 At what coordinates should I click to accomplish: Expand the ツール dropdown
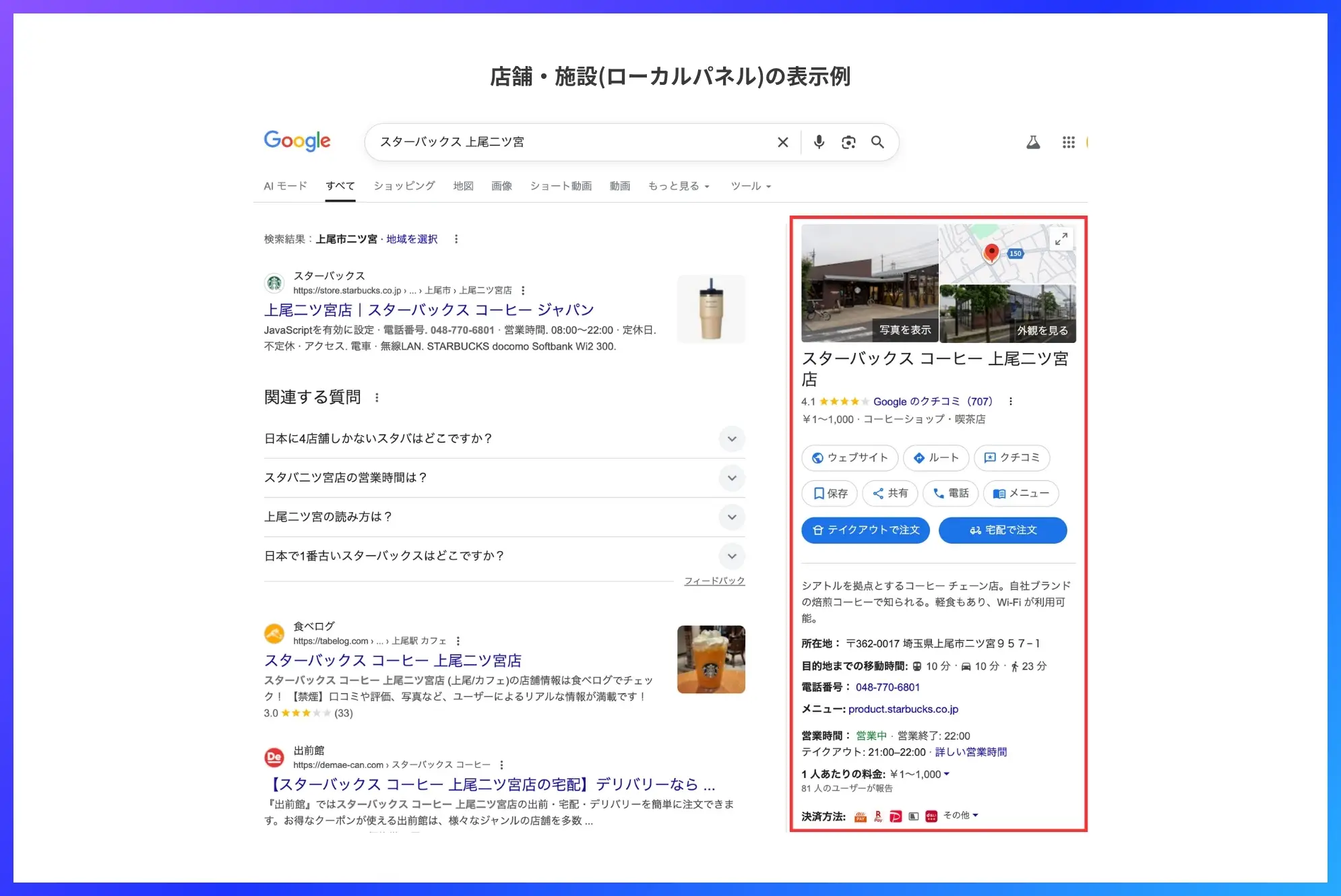749,186
